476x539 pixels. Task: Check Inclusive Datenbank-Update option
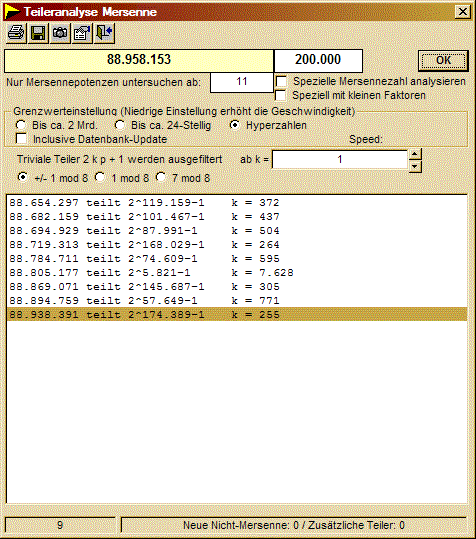[21, 139]
